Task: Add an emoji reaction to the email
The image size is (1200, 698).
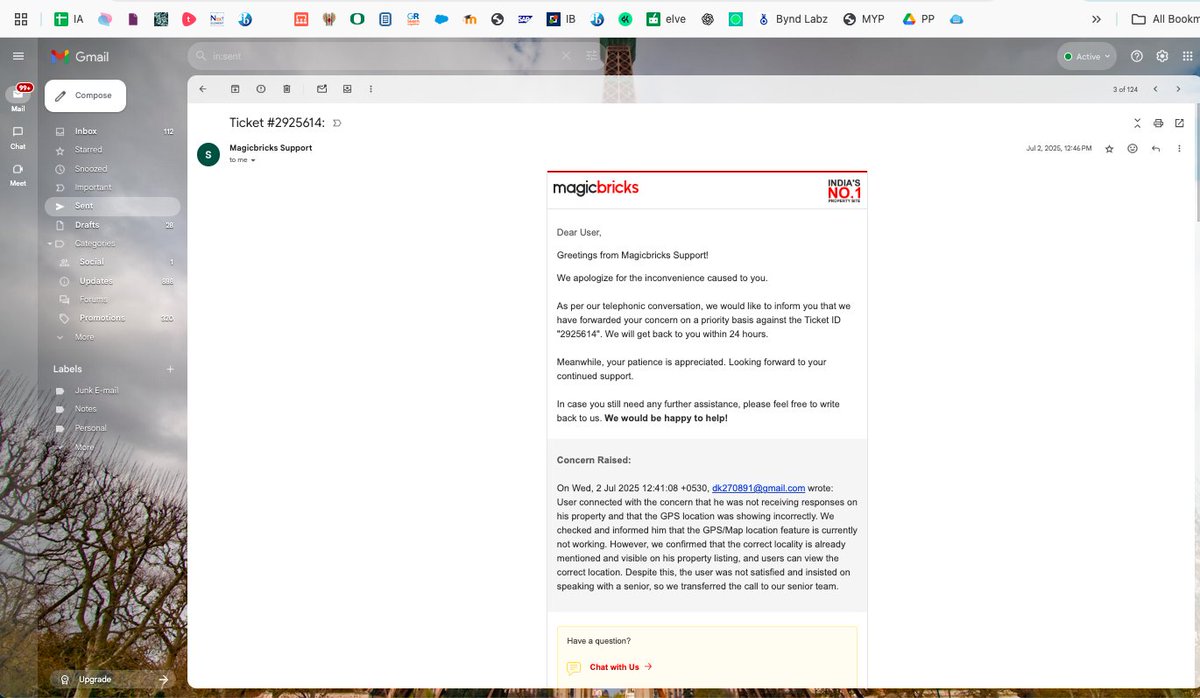Action: pos(1132,148)
